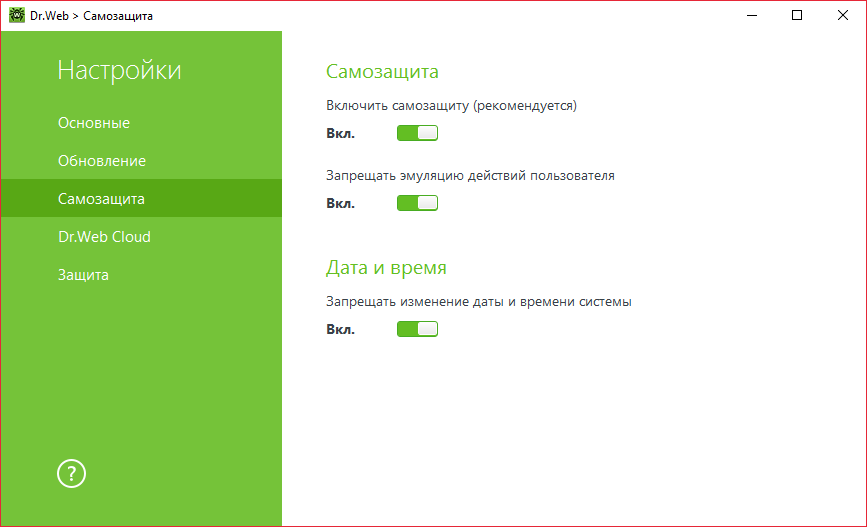The height and width of the screenshot is (527, 867).
Task: Open the Основные settings section
Action: pyautogui.click(x=141, y=123)
